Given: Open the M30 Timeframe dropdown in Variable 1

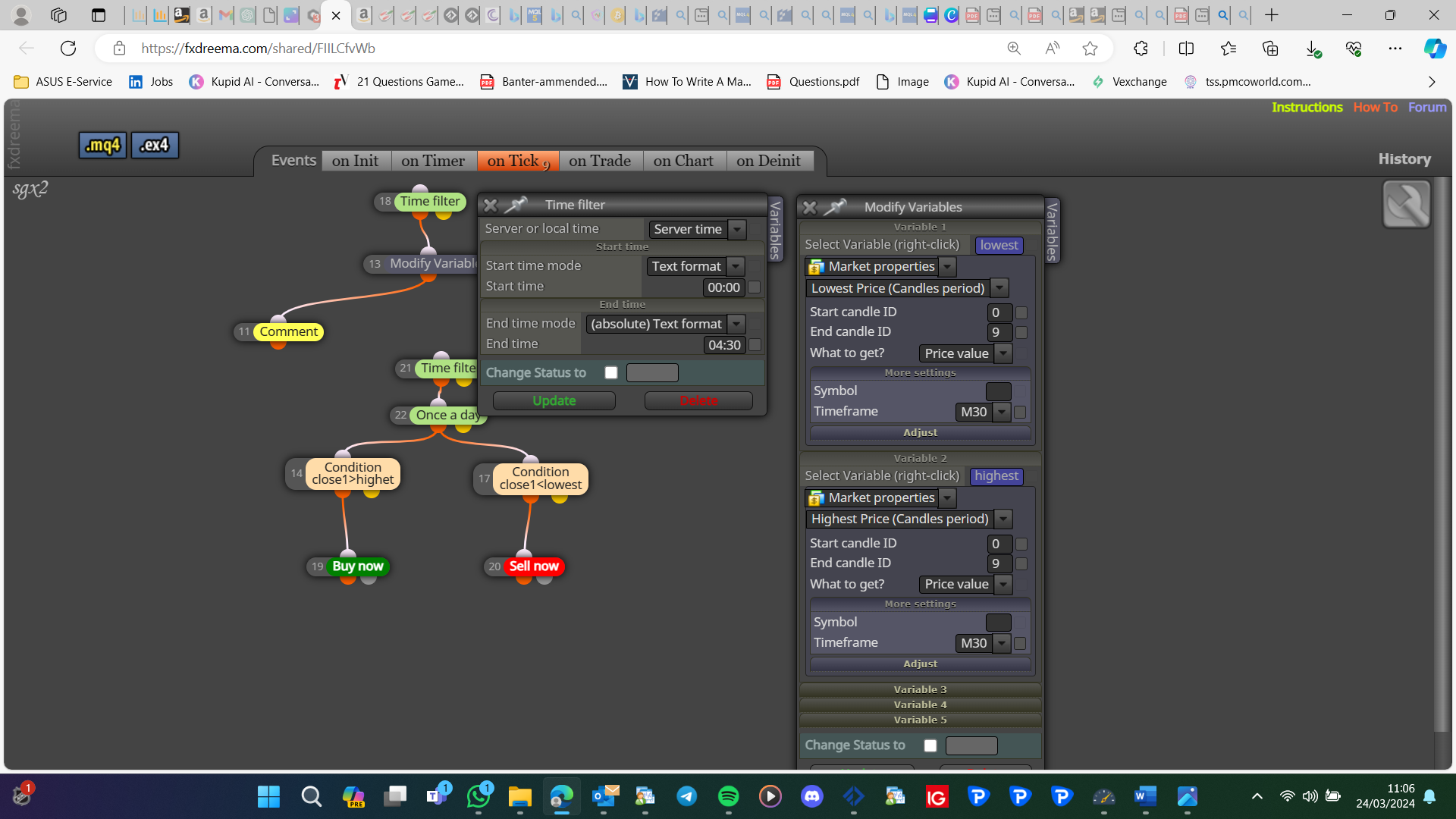Looking at the screenshot, I should pos(983,412).
